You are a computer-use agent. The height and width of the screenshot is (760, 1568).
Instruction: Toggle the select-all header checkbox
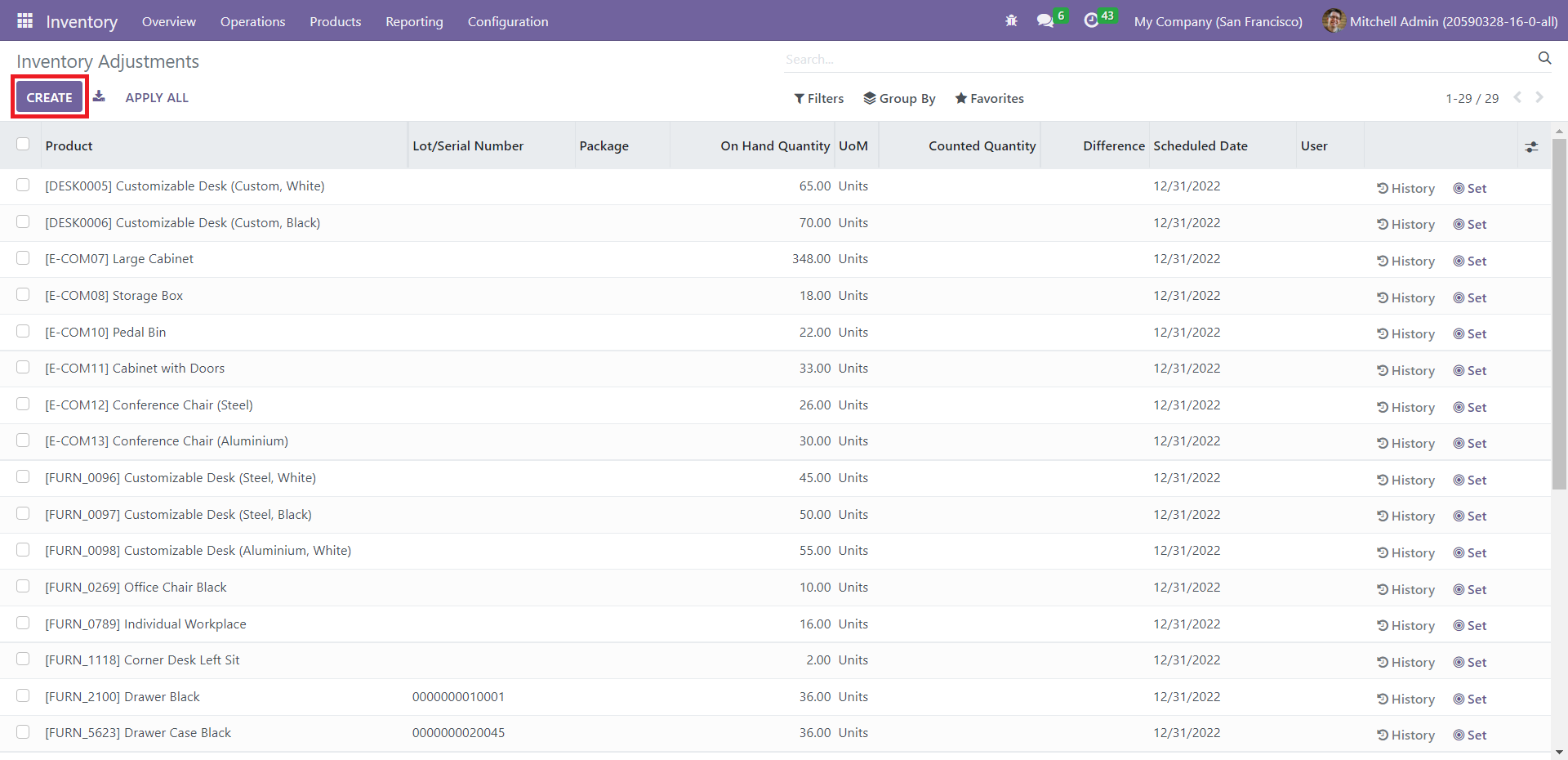[x=23, y=144]
